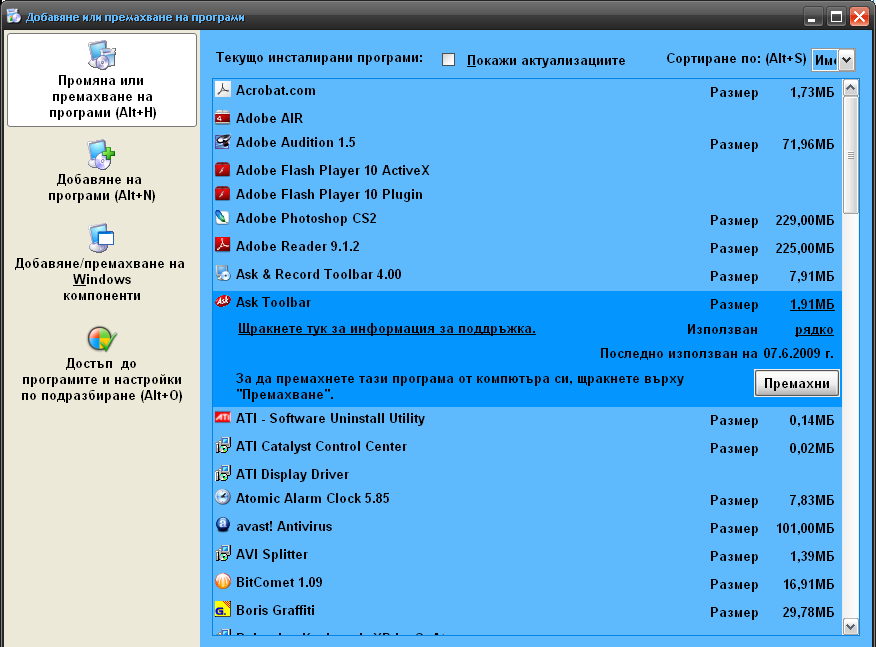The image size is (876, 647).
Task: Click the Adobe Reader 9.1.2 icon
Action: (223, 246)
